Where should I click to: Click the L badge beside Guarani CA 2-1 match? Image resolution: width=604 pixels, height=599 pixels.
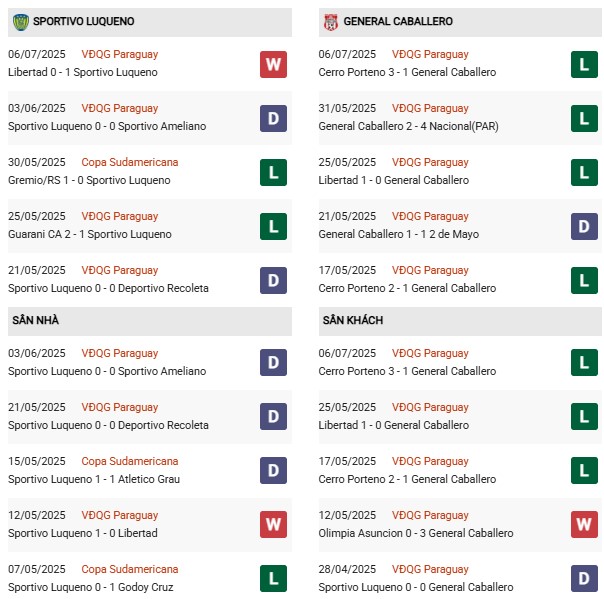[273, 226]
